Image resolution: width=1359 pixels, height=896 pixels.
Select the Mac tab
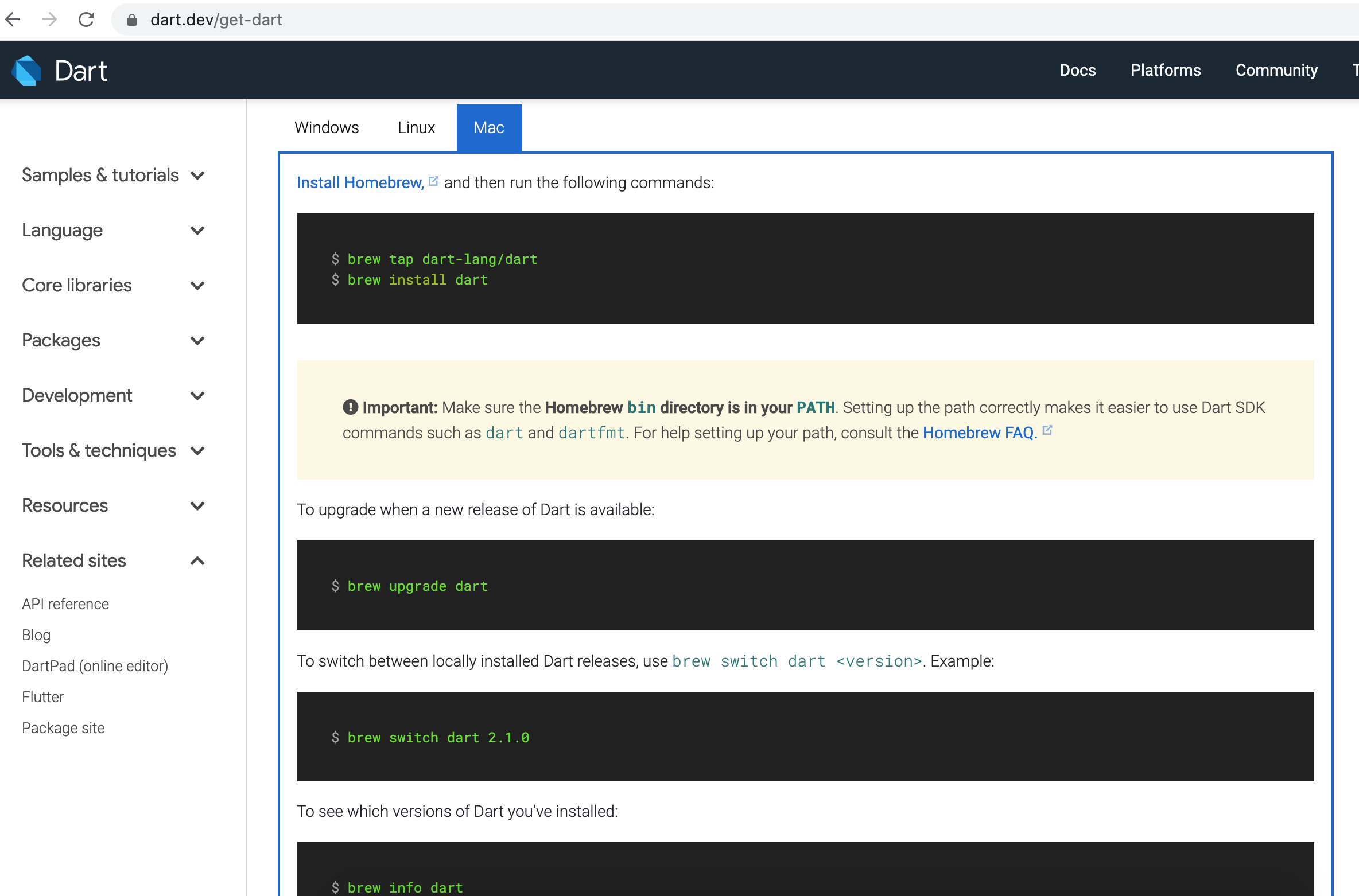(x=489, y=127)
